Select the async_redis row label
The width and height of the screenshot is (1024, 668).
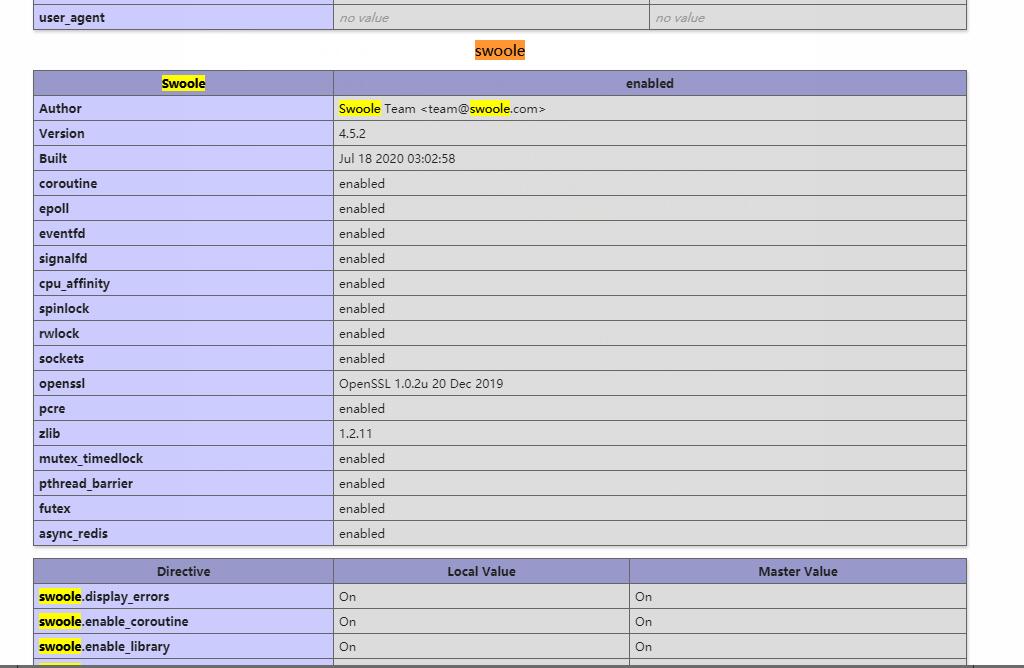73,533
